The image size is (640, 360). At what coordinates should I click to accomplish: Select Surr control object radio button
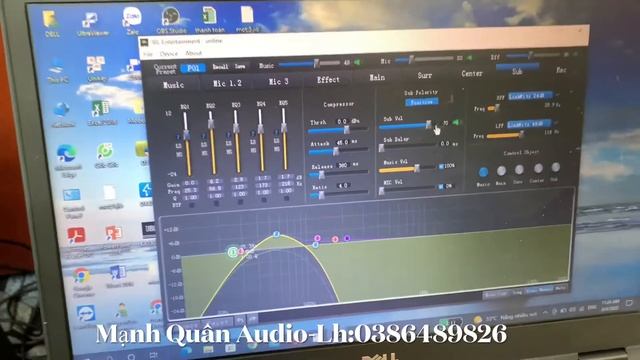pyautogui.click(x=519, y=169)
